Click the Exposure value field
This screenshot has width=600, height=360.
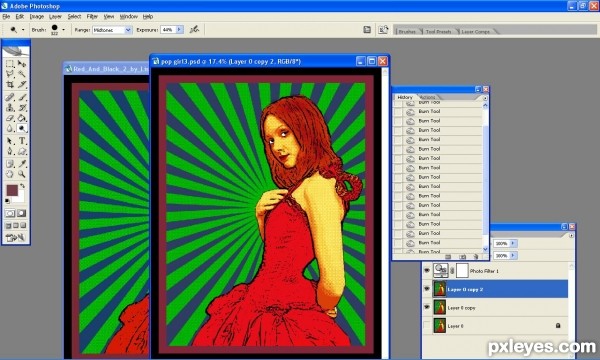click(x=168, y=29)
